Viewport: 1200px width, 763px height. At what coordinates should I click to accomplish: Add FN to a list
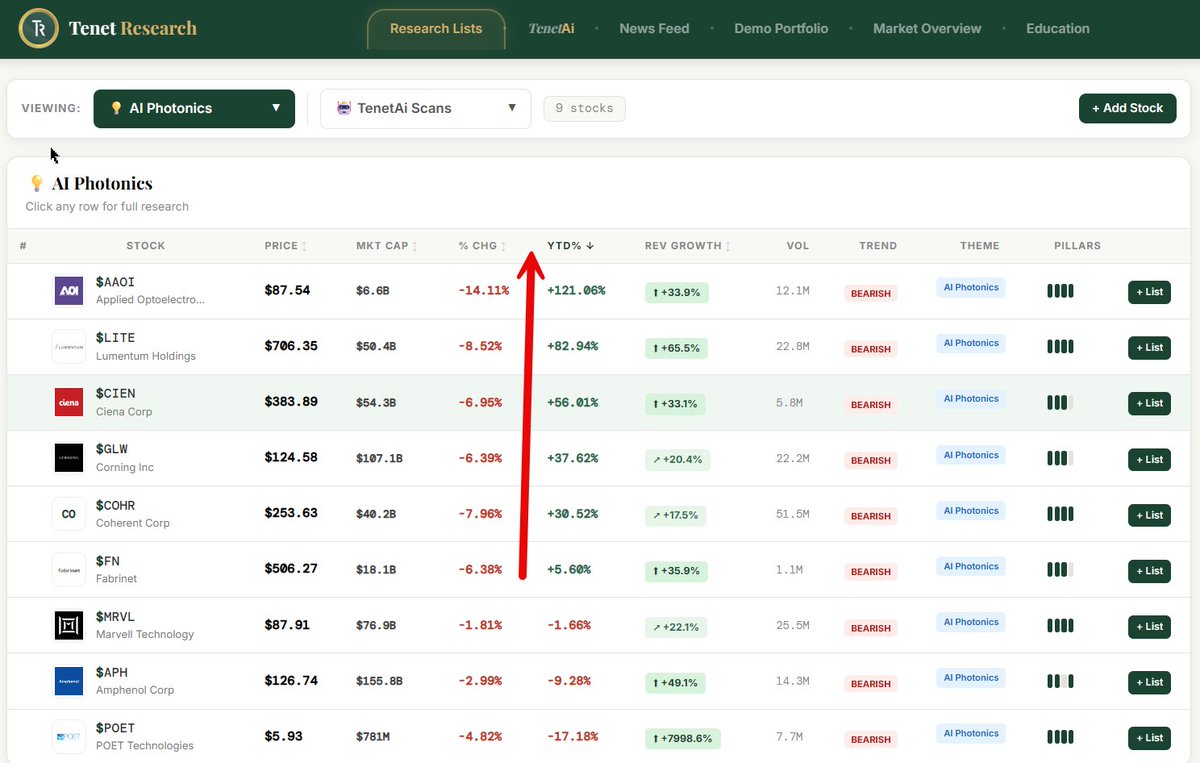pos(1149,571)
